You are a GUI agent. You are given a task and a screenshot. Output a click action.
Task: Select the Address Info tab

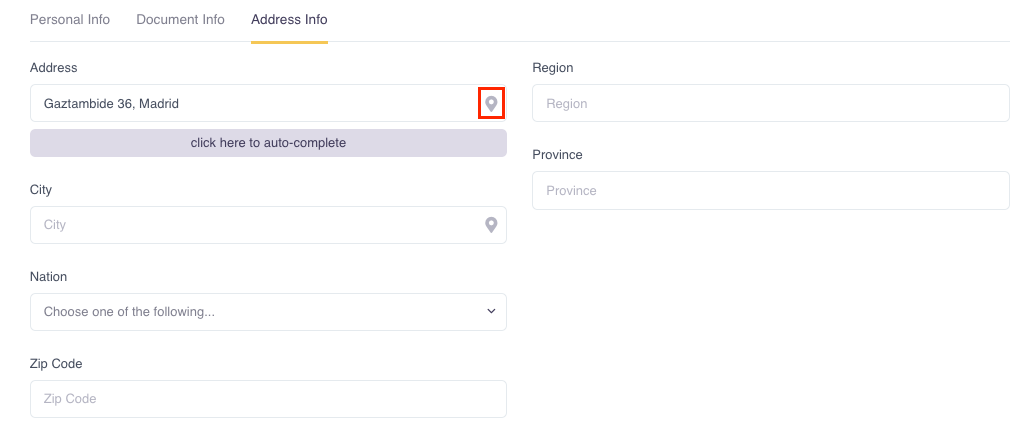(x=289, y=19)
